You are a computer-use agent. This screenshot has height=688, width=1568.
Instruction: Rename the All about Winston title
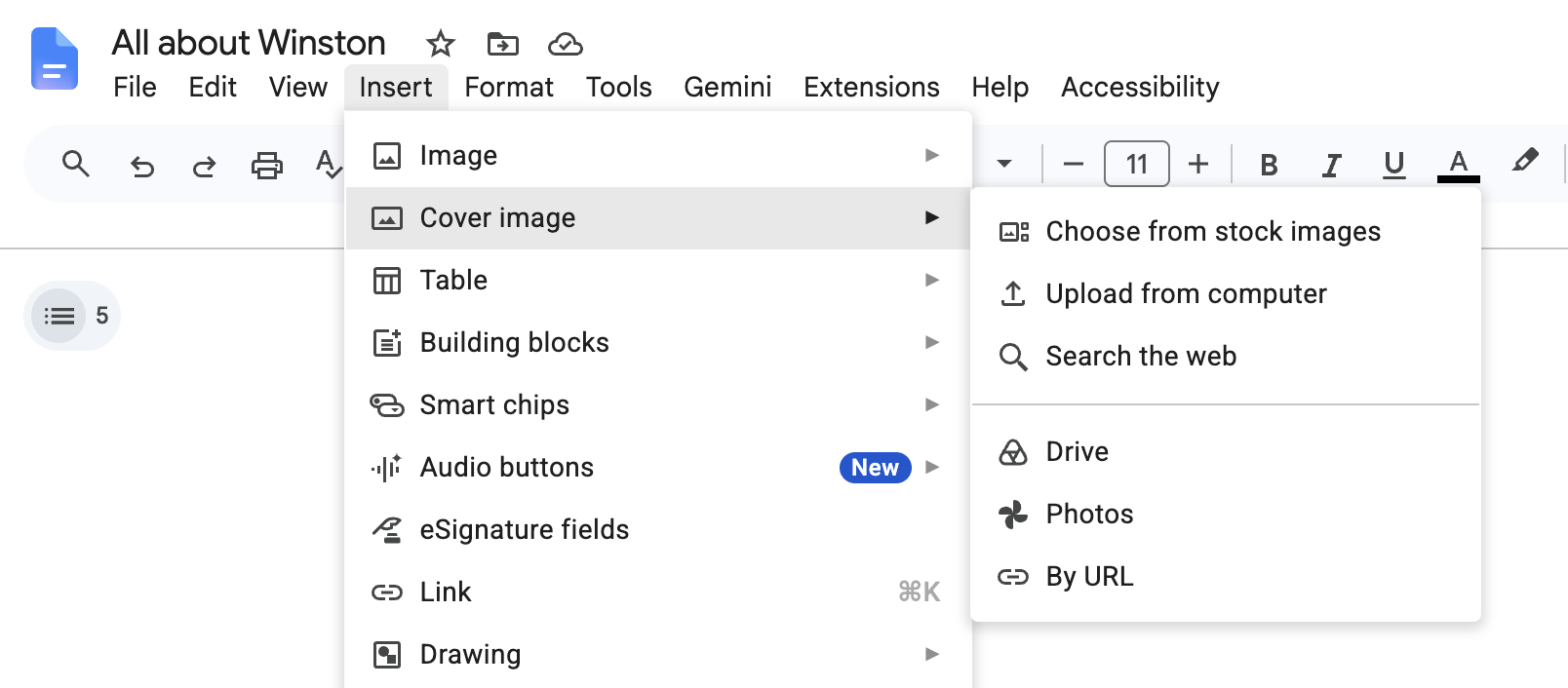pos(249,43)
